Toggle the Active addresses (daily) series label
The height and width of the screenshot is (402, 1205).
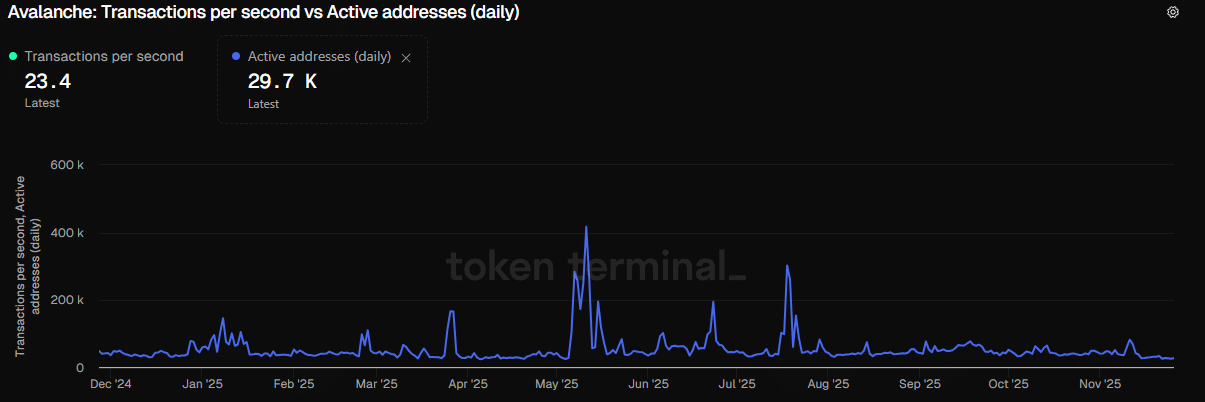click(319, 57)
